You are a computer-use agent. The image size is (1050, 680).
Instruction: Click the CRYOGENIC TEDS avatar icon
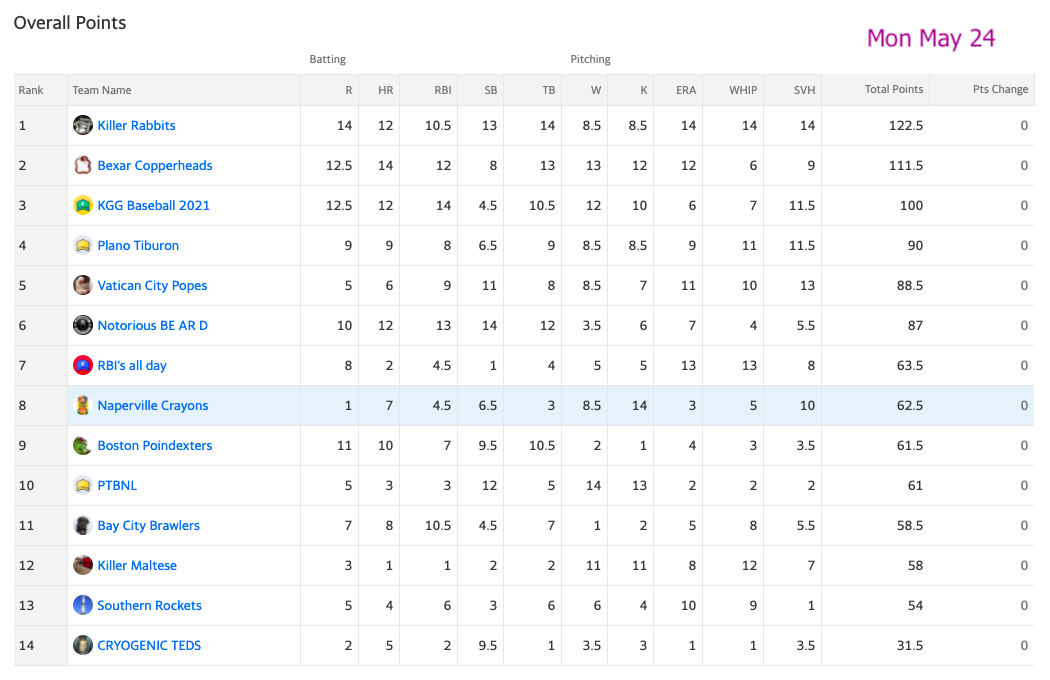(82, 645)
